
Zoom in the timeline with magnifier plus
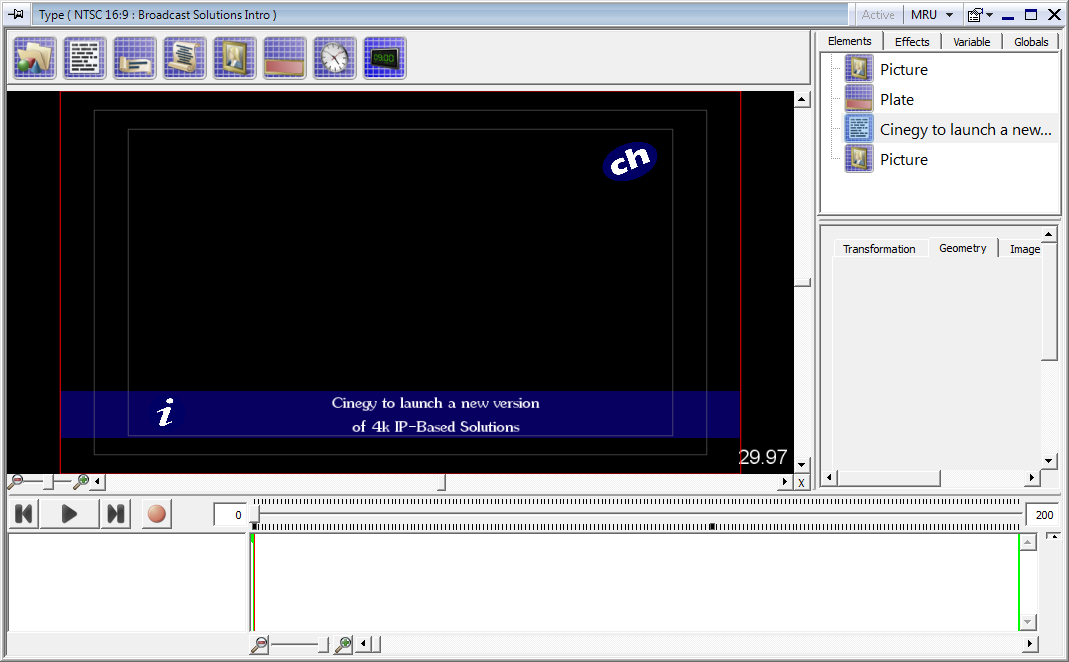click(344, 644)
